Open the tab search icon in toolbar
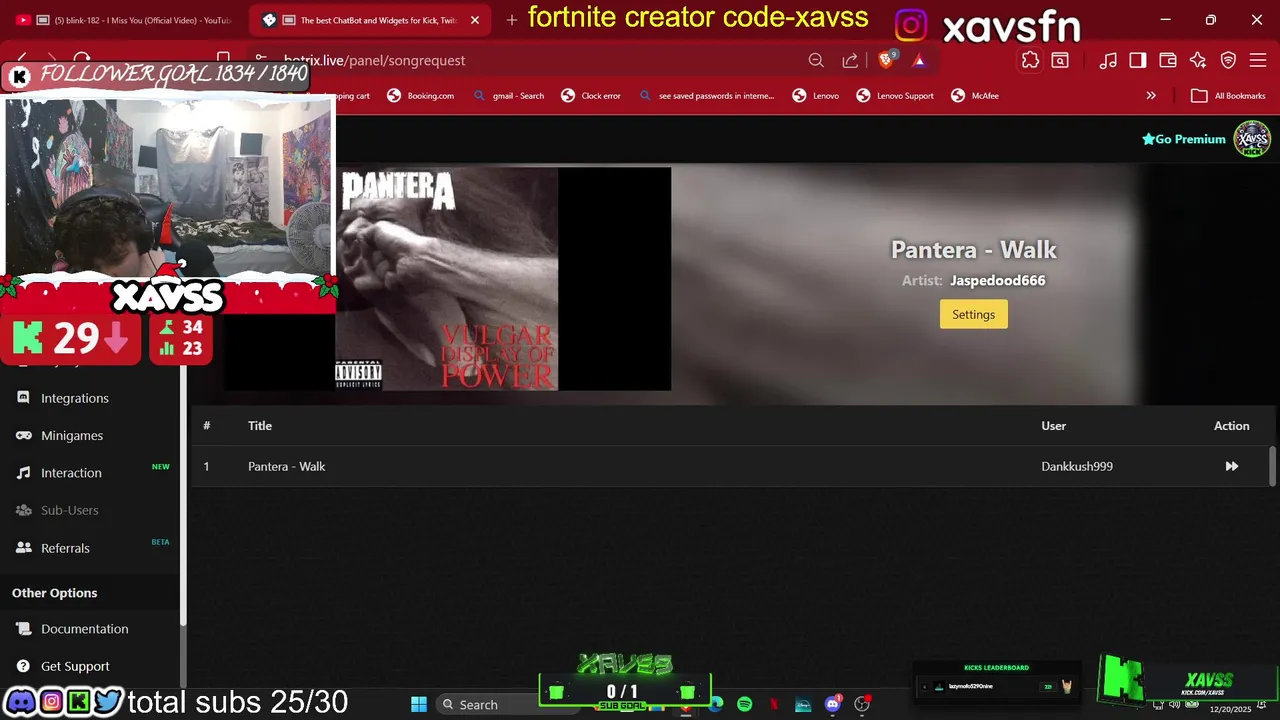The image size is (1280, 720). click(x=1060, y=60)
